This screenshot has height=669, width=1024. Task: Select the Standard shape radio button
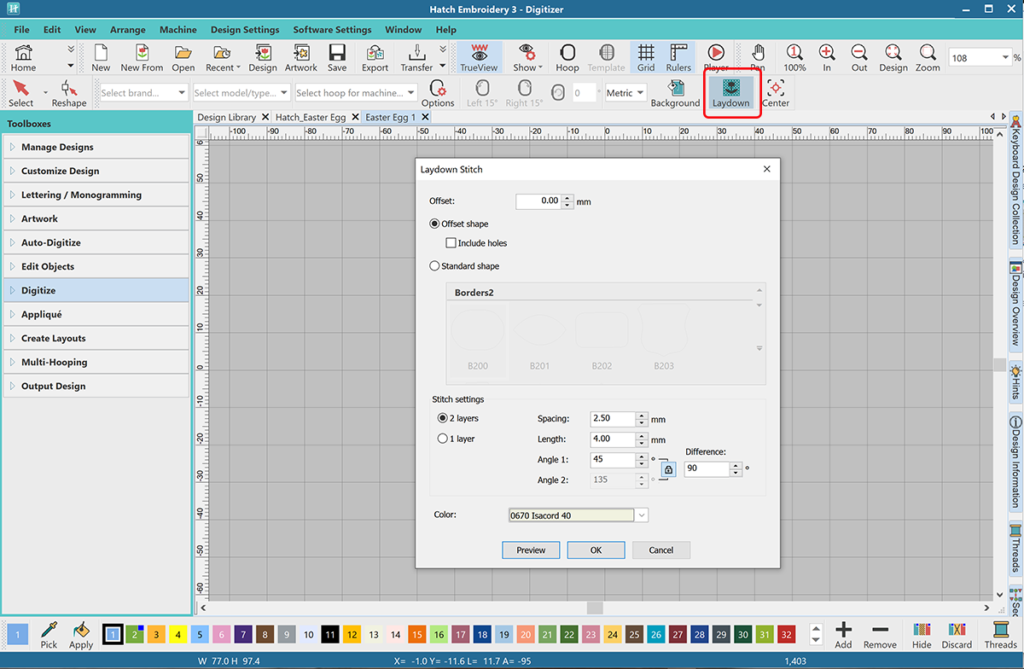[x=435, y=266]
